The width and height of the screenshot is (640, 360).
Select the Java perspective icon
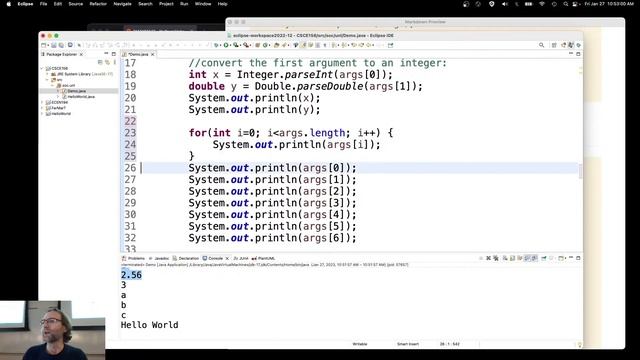(571, 45)
